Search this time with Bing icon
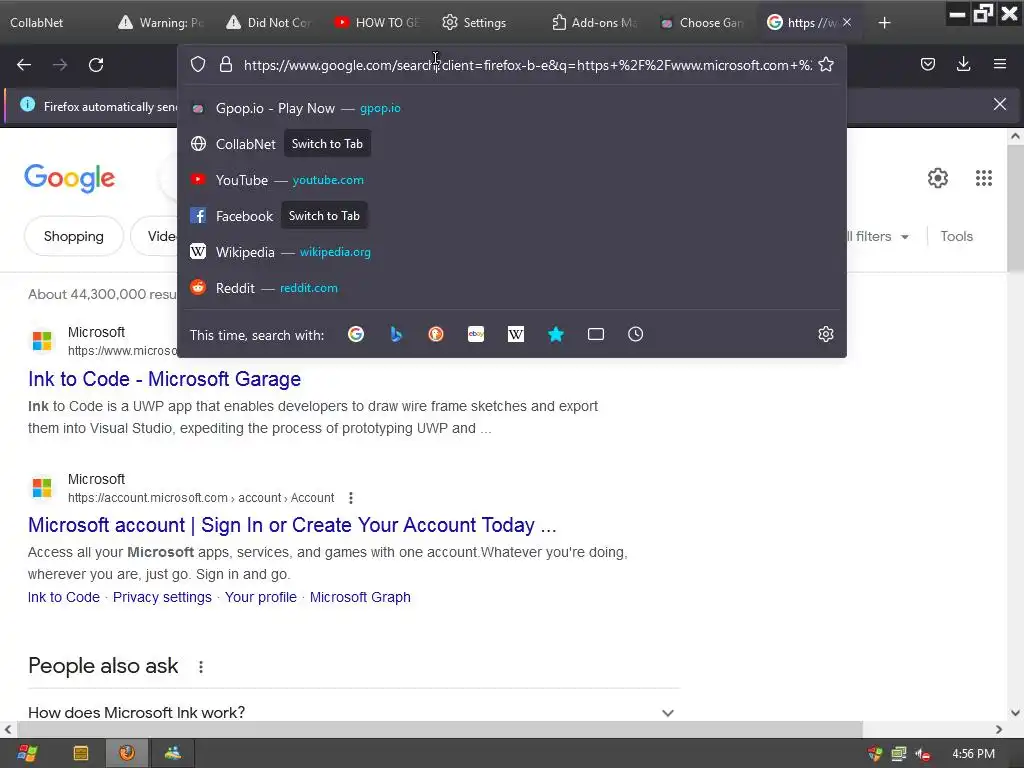The width and height of the screenshot is (1024, 768). pos(396,334)
